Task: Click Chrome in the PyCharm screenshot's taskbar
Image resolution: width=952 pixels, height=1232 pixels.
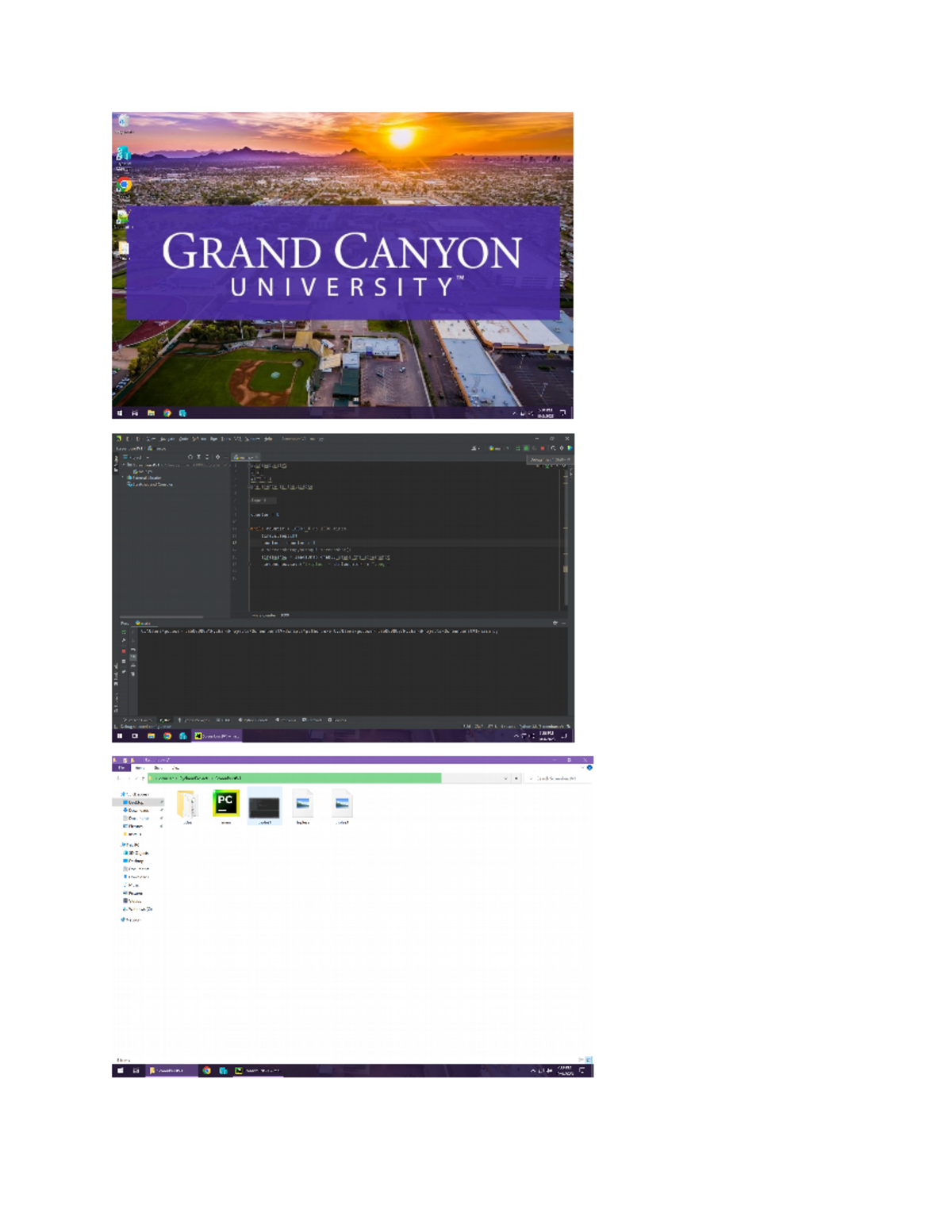Action: [x=167, y=735]
